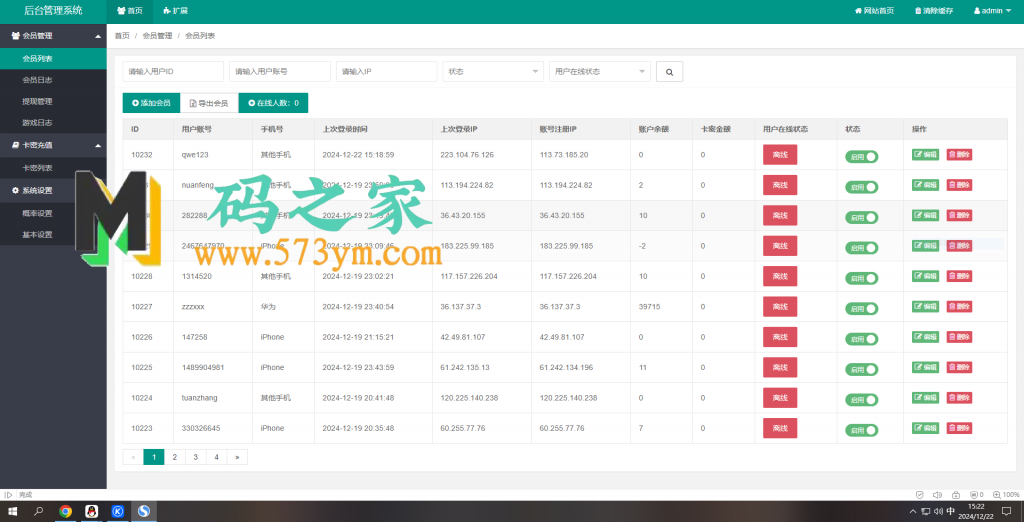
Task: Click the 添加会员 button
Action: point(151,103)
